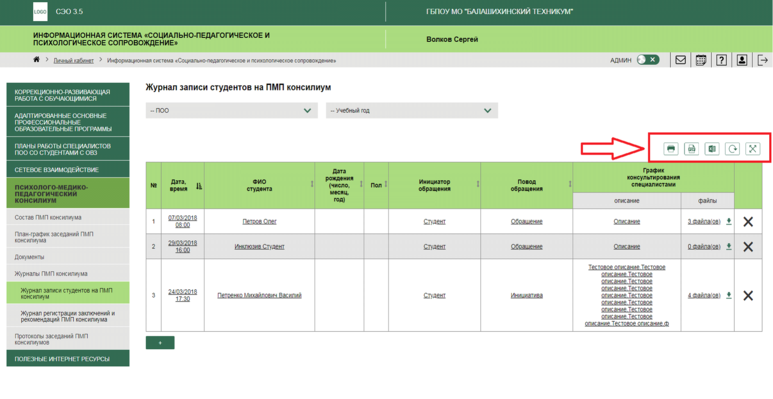Upload file for Инклюзив Студент row
The height and width of the screenshot is (399, 773).
(x=729, y=246)
